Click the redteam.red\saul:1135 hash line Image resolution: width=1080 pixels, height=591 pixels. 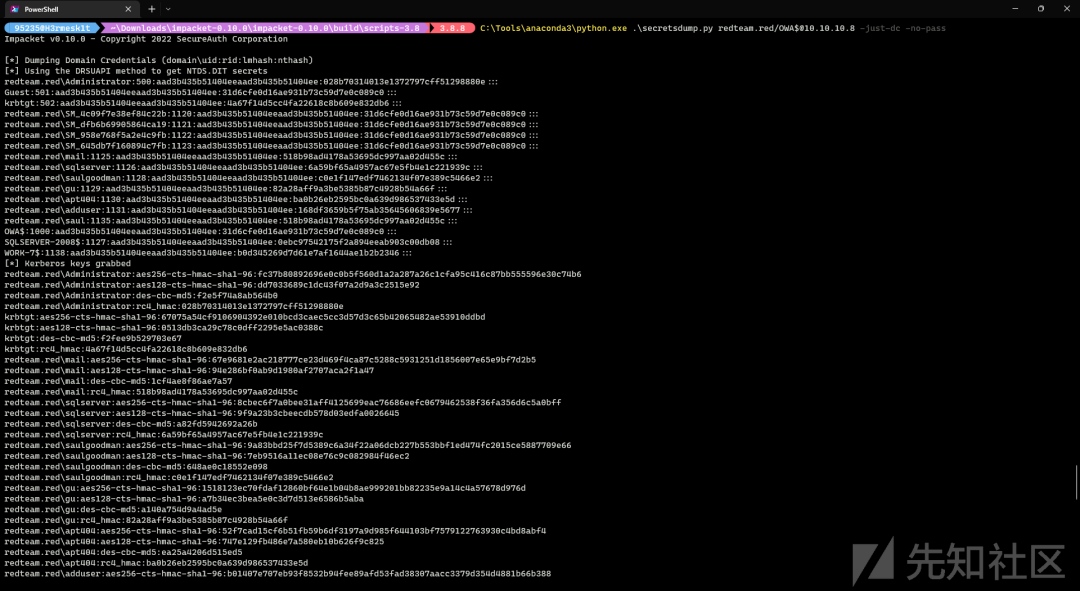(x=231, y=220)
